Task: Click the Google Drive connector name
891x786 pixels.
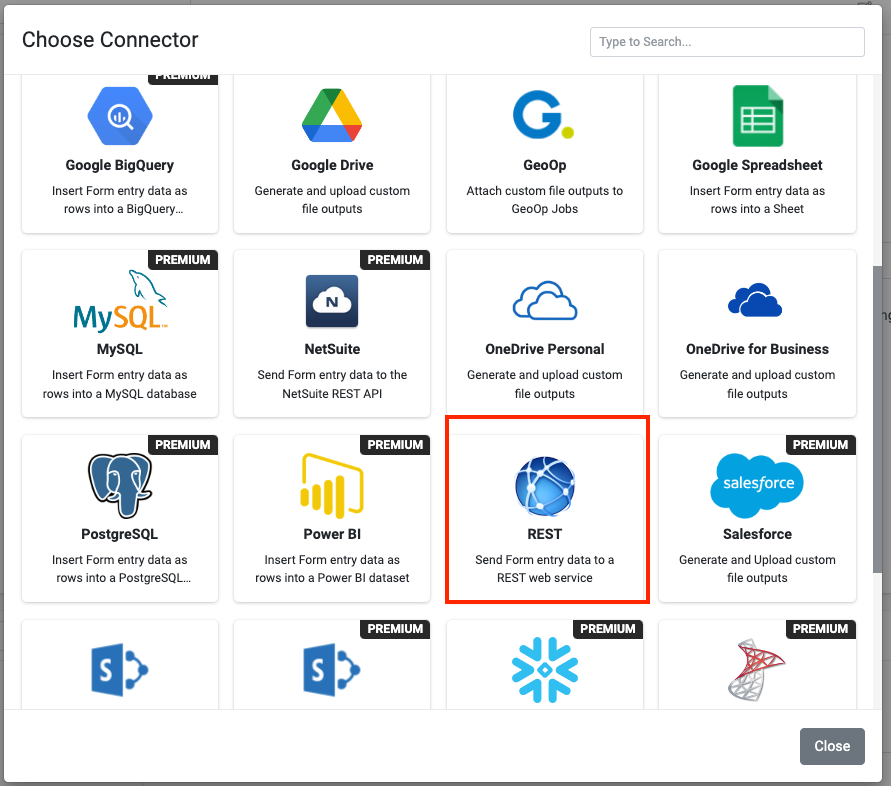Action: [332, 165]
